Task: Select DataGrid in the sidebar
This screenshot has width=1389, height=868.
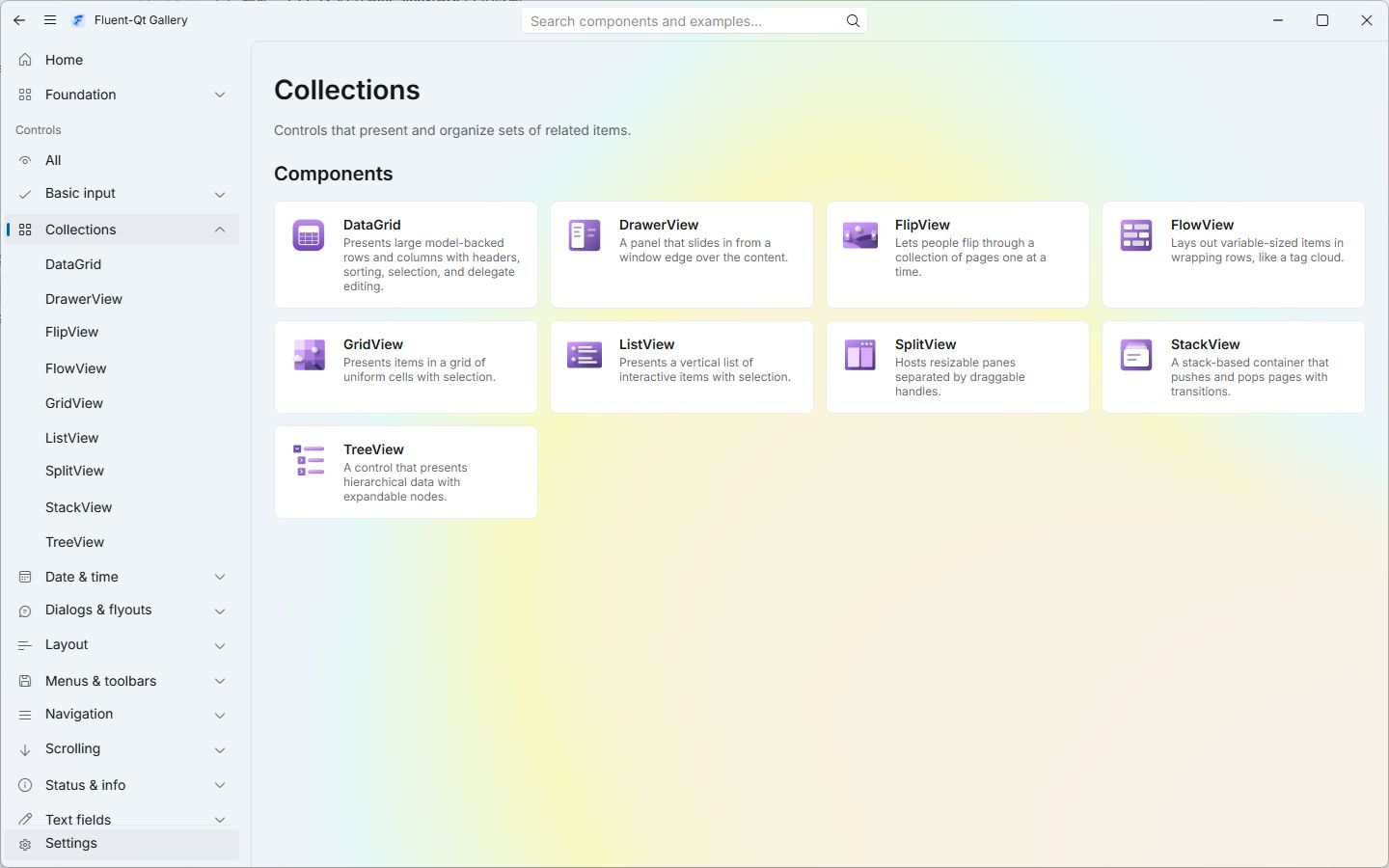Action: point(122,264)
